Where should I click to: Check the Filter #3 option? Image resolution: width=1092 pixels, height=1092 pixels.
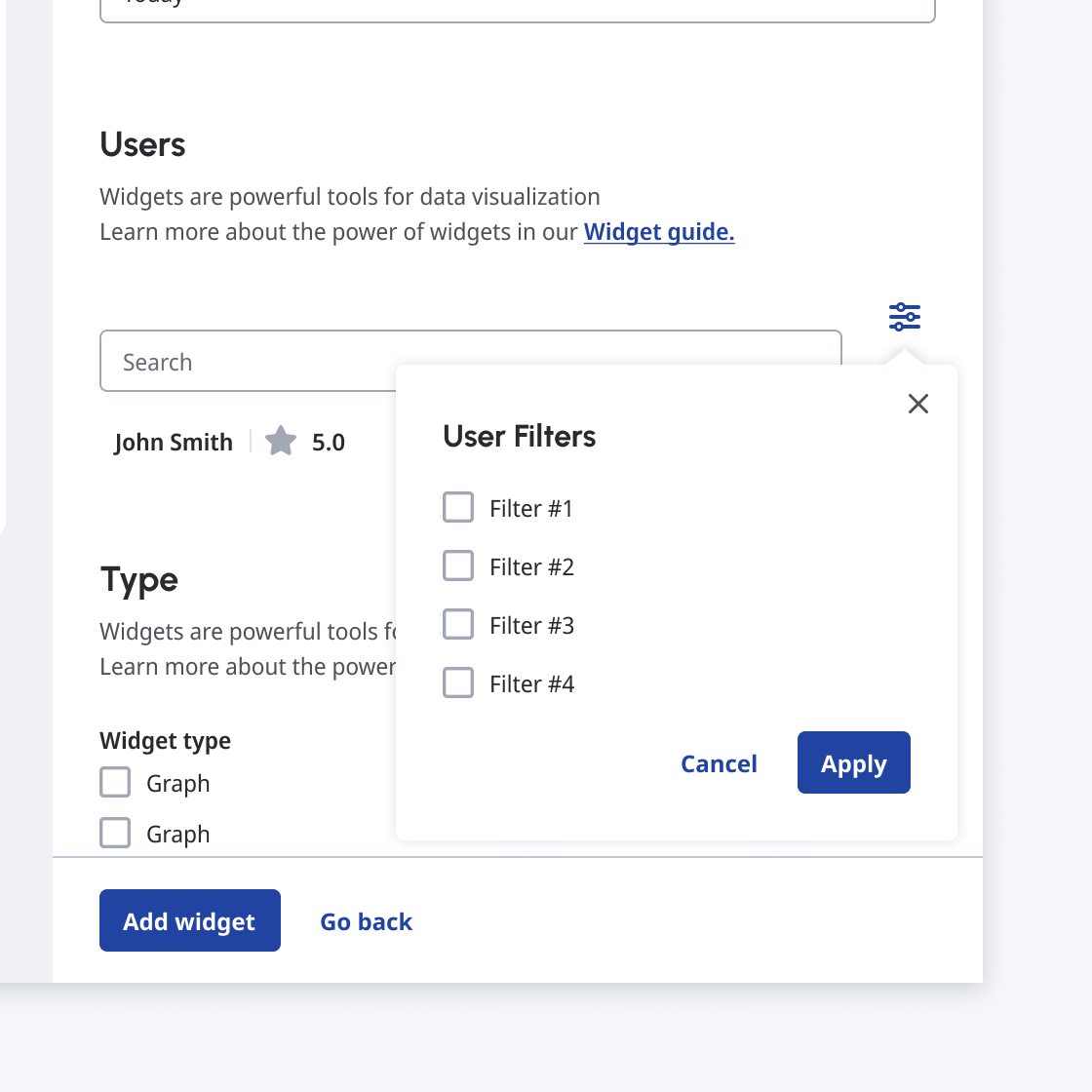(458, 625)
